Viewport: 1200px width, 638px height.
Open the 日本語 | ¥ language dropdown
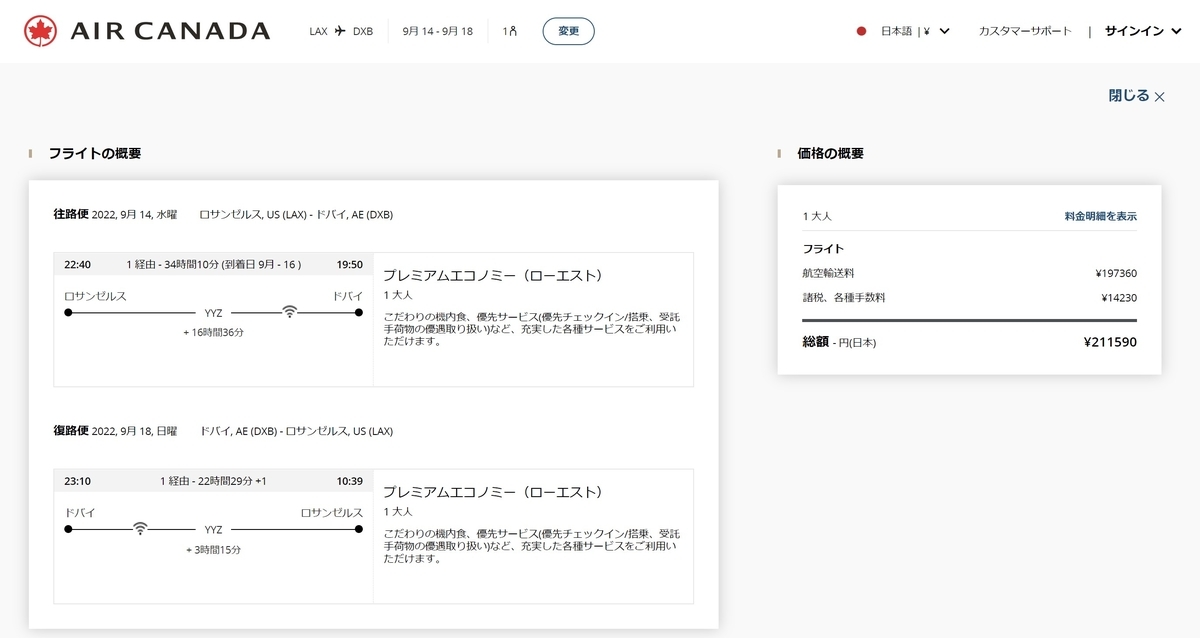915,31
